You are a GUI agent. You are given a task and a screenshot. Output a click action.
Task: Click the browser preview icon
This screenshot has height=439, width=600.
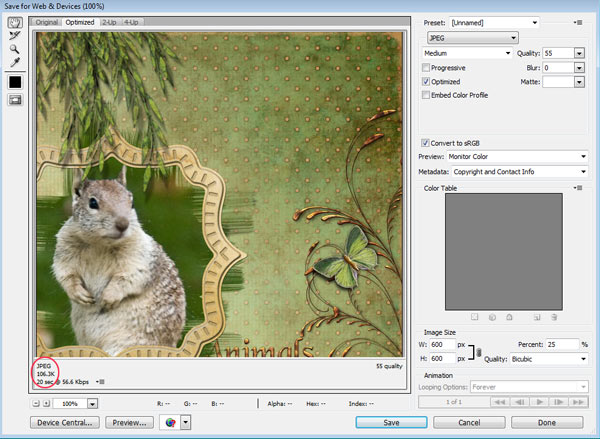(168, 423)
